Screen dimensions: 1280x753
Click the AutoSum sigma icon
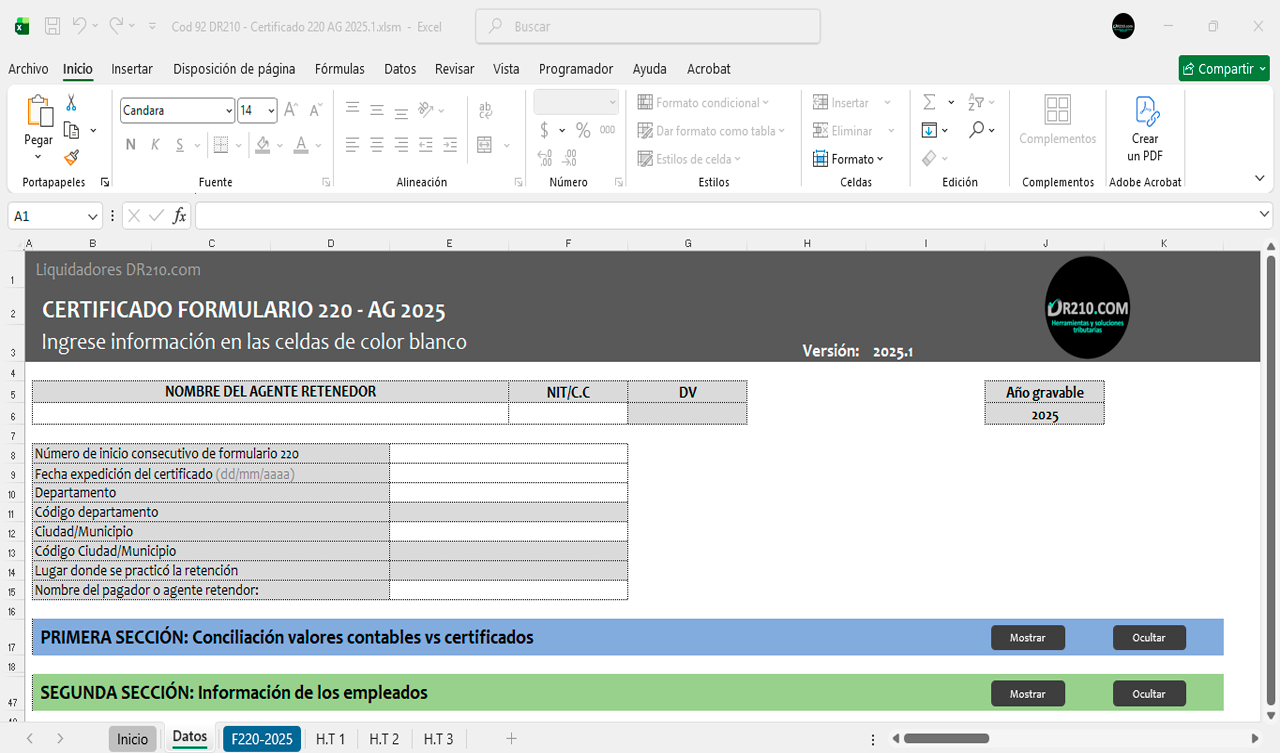[929, 102]
